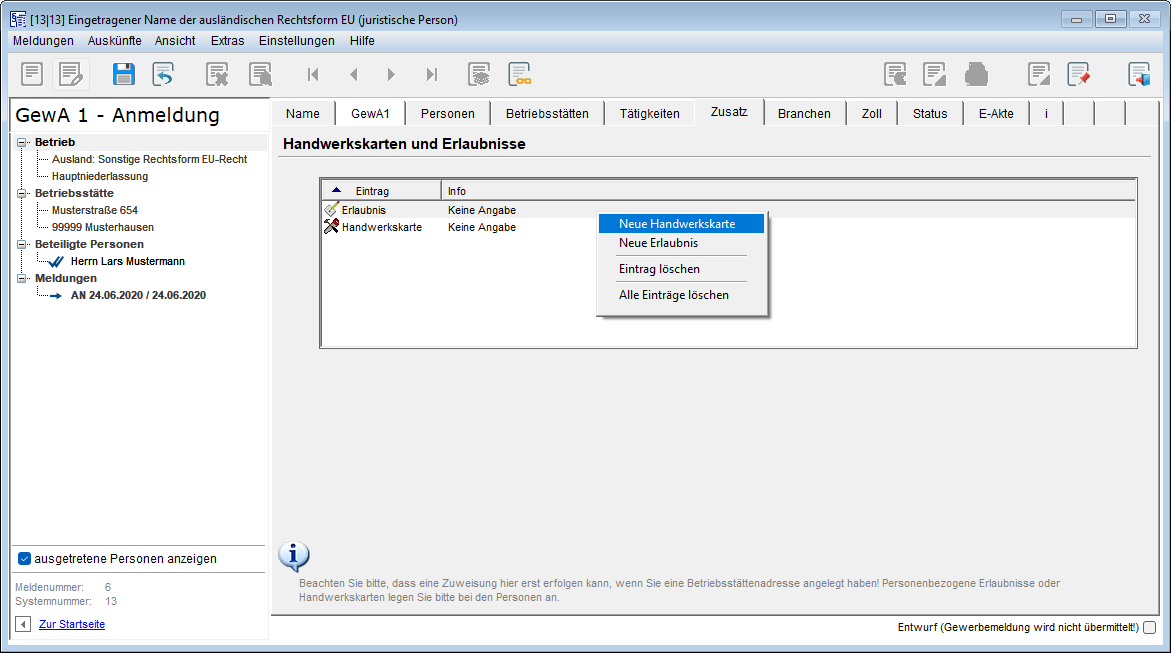This screenshot has width=1171, height=653.
Task: Select 'Herrn Lars Mustermann' in tree
Action: tap(127, 261)
